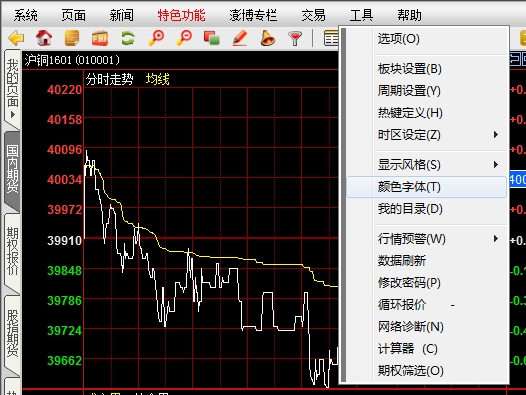The width and height of the screenshot is (526, 395).
Task: Open the F10 info icon
Action: 100,38
